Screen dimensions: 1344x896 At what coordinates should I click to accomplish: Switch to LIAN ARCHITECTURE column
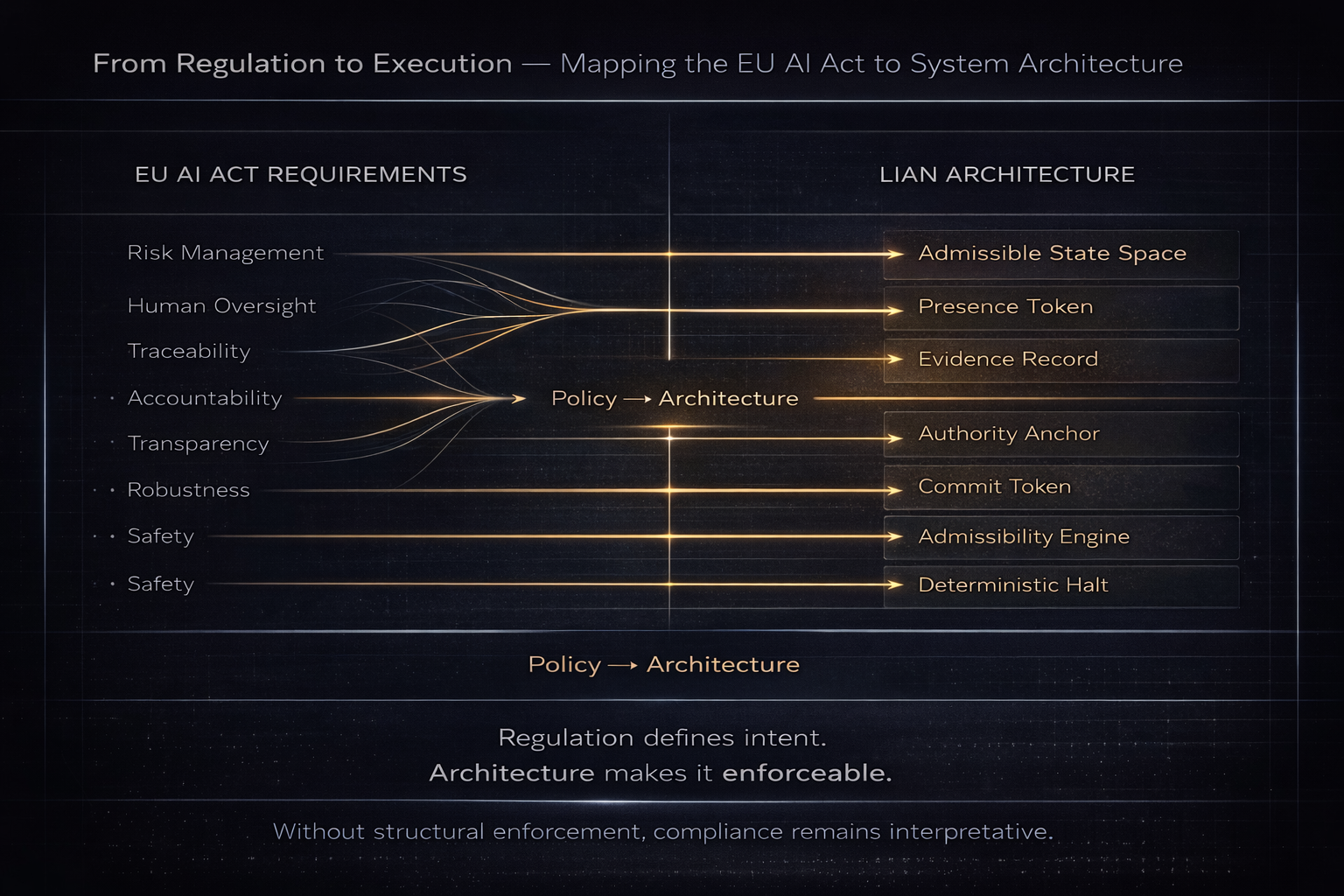pyautogui.click(x=1007, y=174)
